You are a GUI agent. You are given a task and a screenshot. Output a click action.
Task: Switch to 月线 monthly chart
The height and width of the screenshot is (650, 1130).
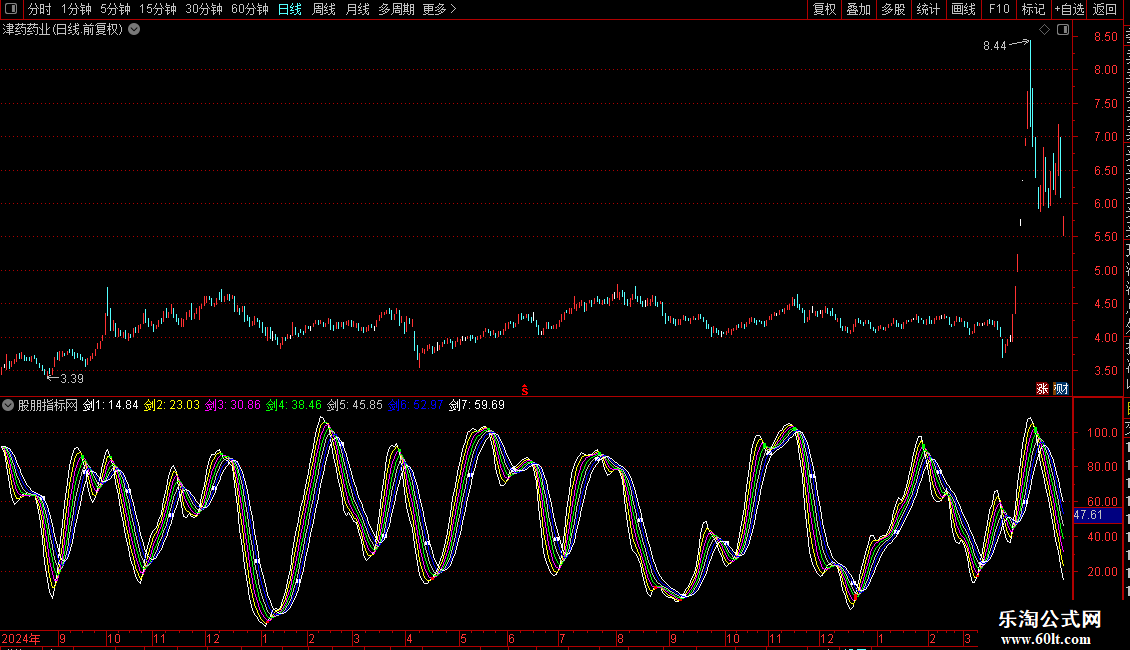357,9
